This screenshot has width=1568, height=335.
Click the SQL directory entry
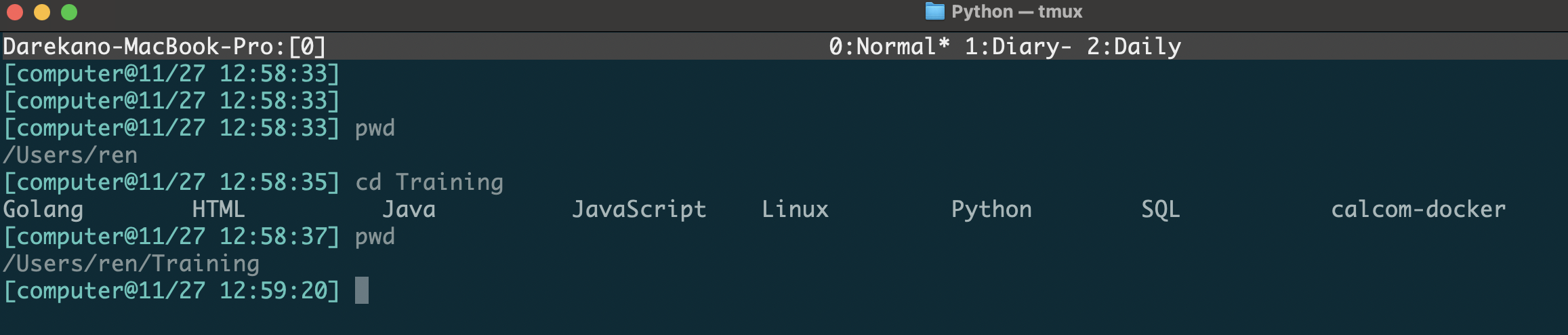(1160, 210)
